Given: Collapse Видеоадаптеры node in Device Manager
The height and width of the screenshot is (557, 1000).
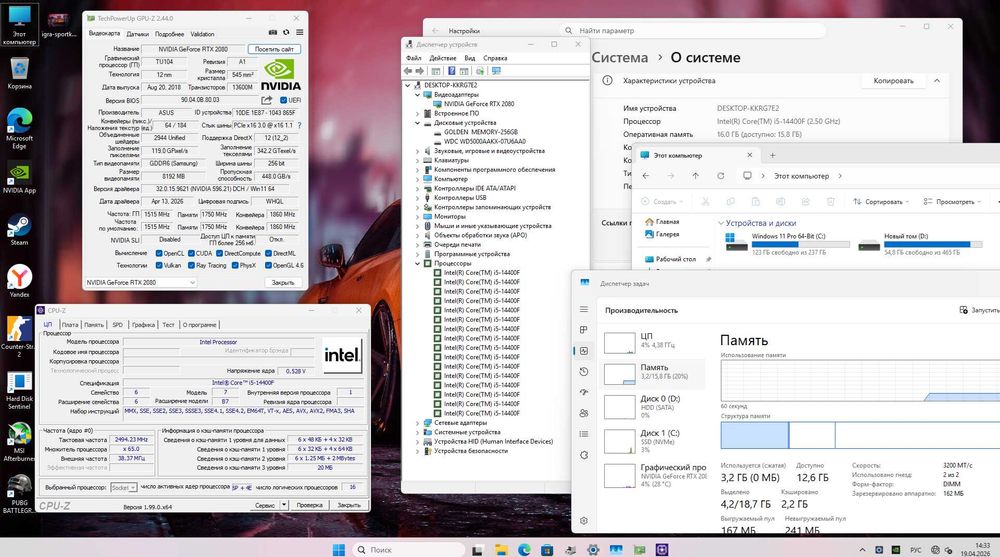Looking at the screenshot, I should (x=418, y=94).
